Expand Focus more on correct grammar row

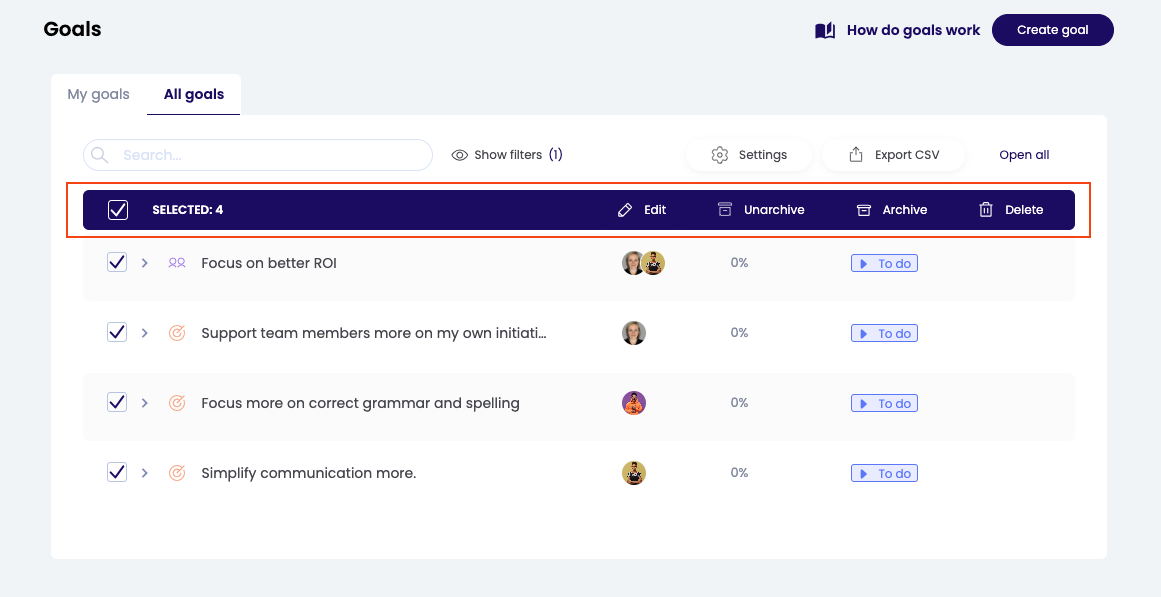145,403
